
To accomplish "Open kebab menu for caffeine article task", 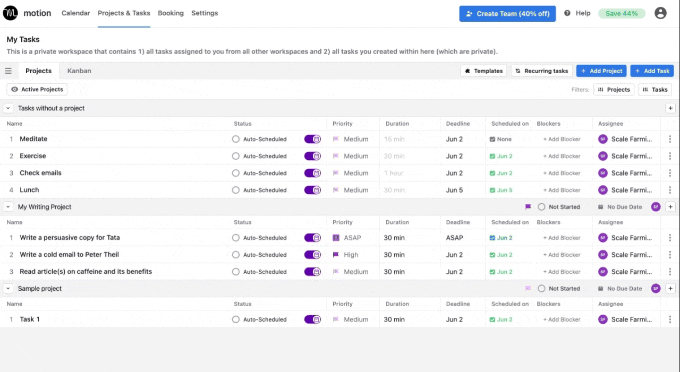I will pos(670,271).
